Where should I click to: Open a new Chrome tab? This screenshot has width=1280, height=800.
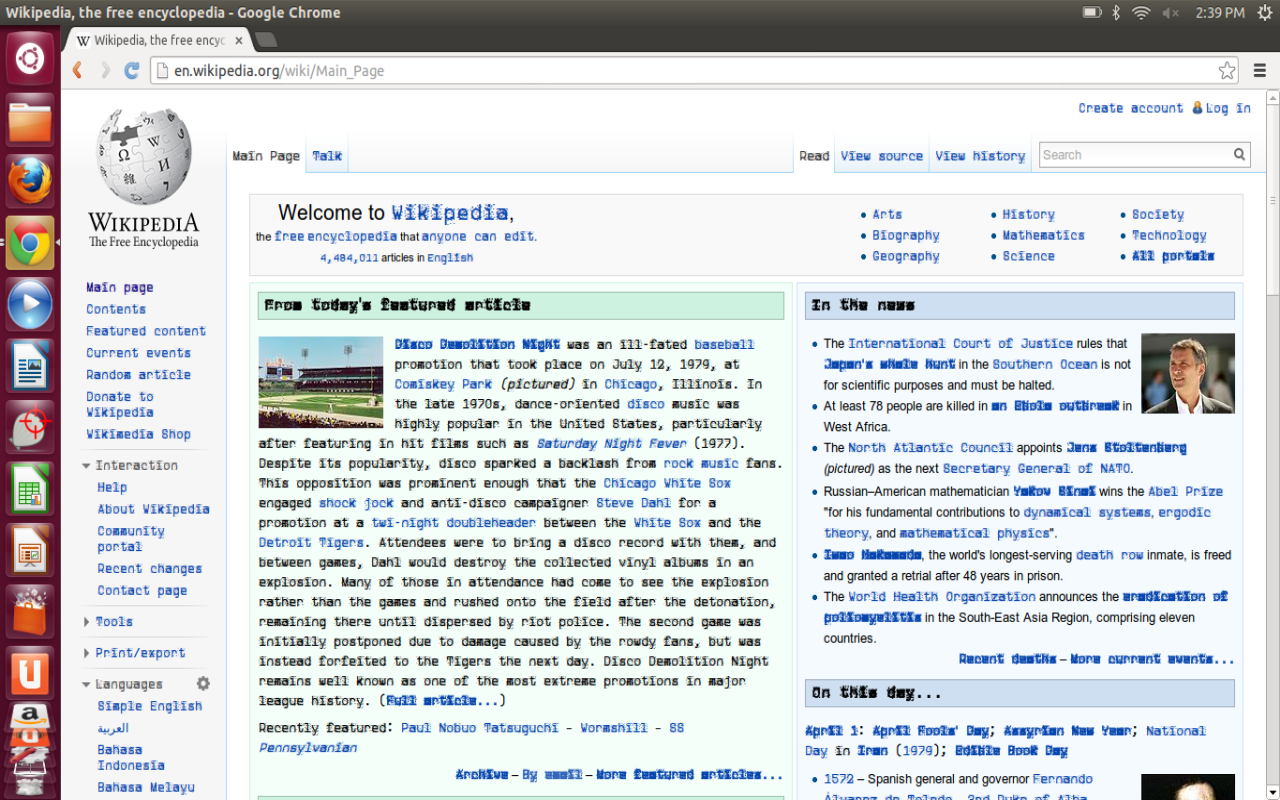click(x=266, y=40)
